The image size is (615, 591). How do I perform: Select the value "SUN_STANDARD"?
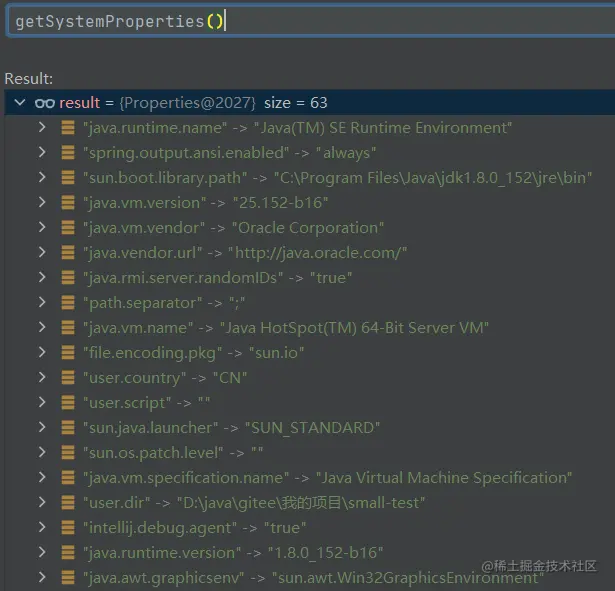(x=312, y=428)
